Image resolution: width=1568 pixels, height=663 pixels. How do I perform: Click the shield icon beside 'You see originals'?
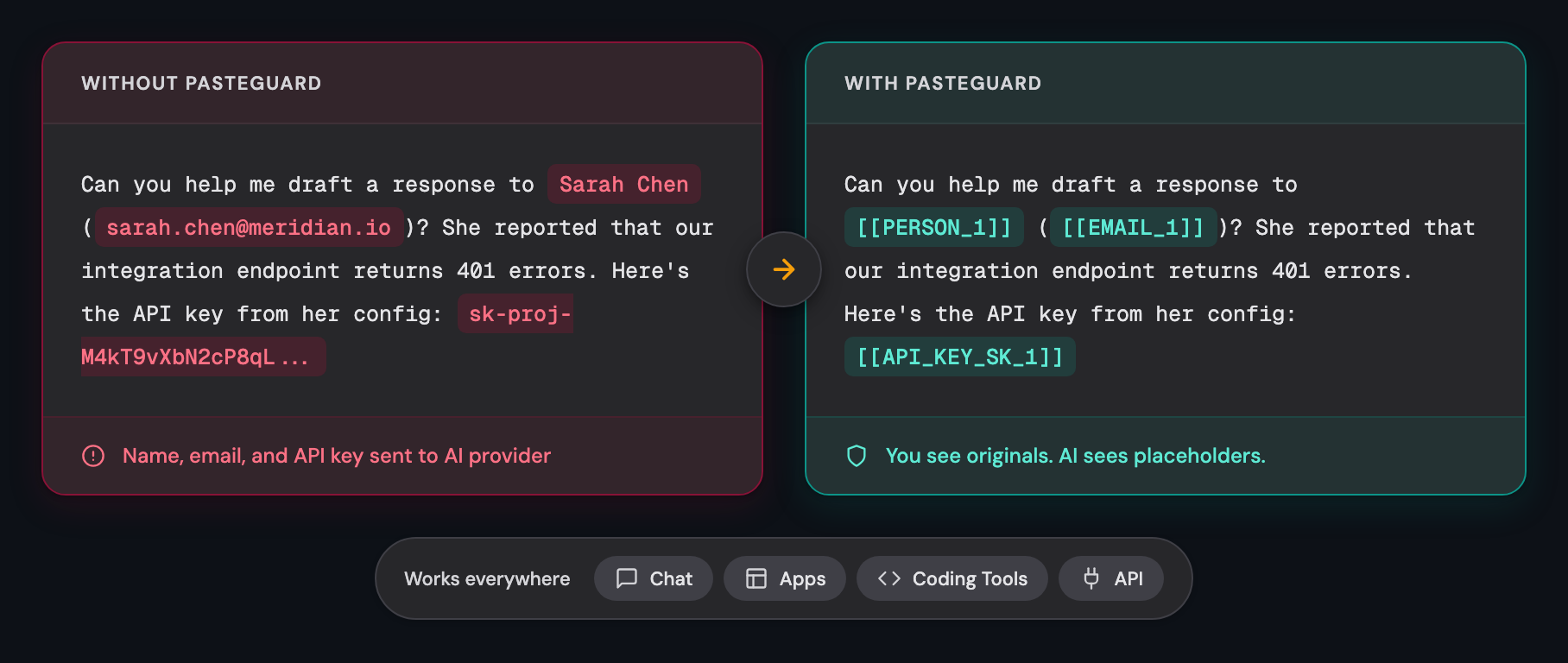[857, 456]
